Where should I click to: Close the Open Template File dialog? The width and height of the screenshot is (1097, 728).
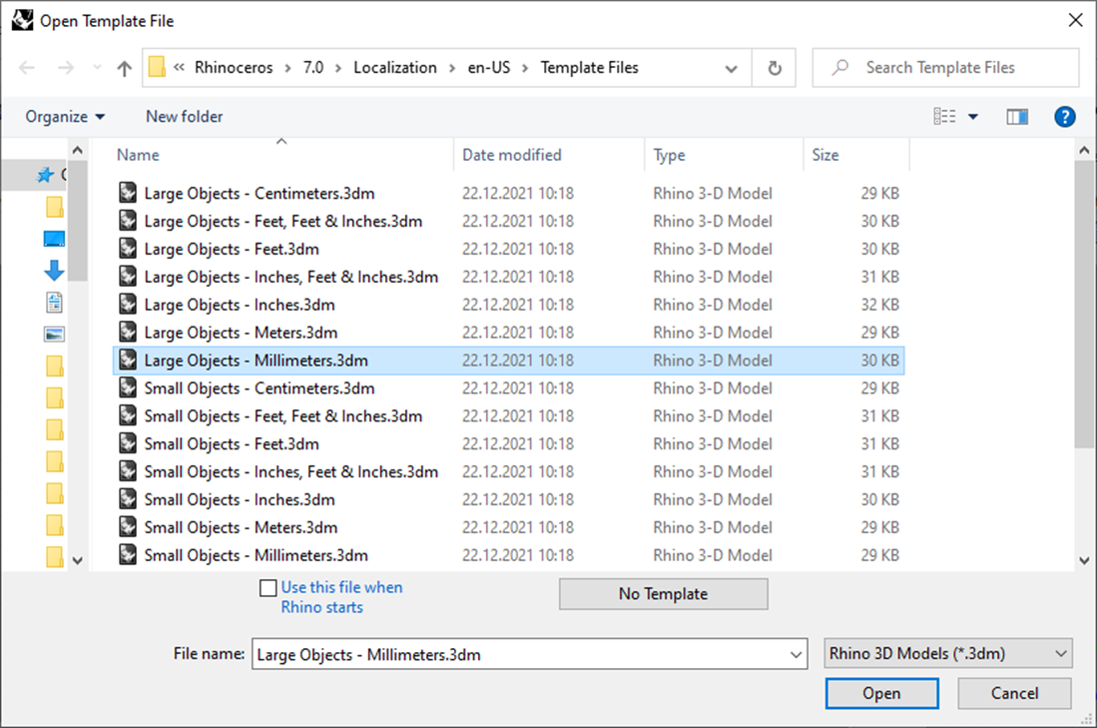point(1076,20)
